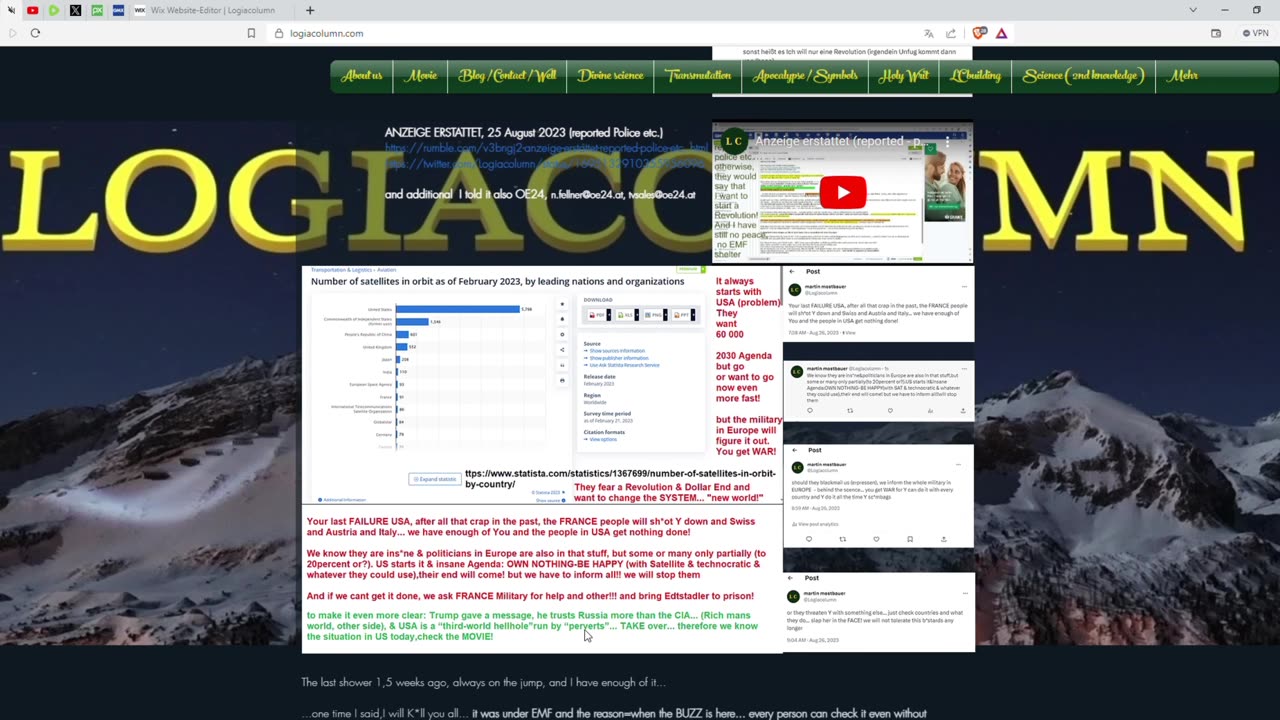This screenshot has height=720, width=1280.
Task: Click retweet icon on the 8:59 AM tweet
Action: pyautogui.click(x=842, y=539)
